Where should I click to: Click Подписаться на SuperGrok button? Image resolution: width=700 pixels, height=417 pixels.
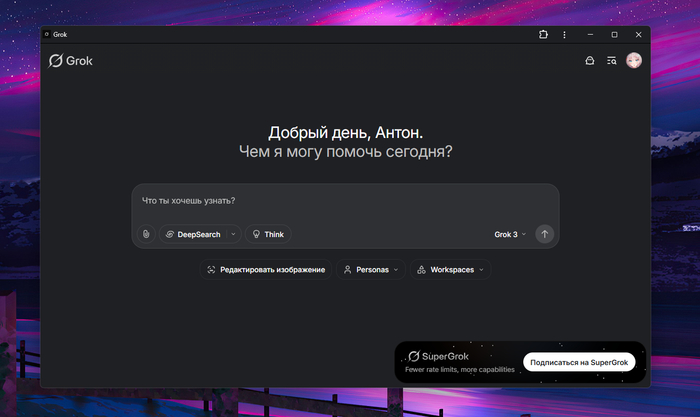579,361
